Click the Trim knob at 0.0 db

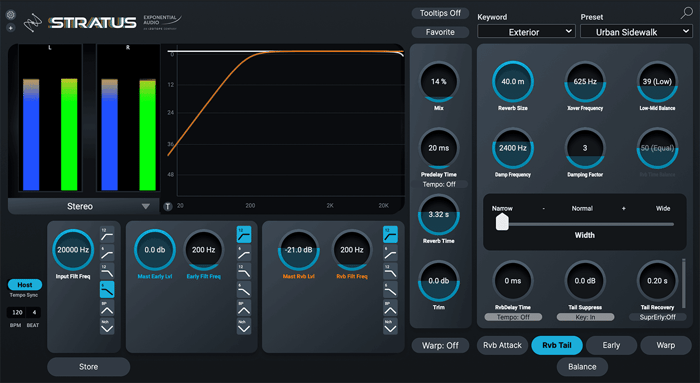pos(439,281)
